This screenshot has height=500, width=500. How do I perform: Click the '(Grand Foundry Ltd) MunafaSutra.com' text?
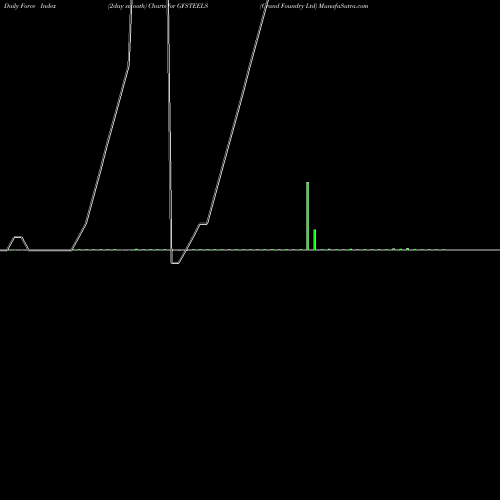point(314,6)
